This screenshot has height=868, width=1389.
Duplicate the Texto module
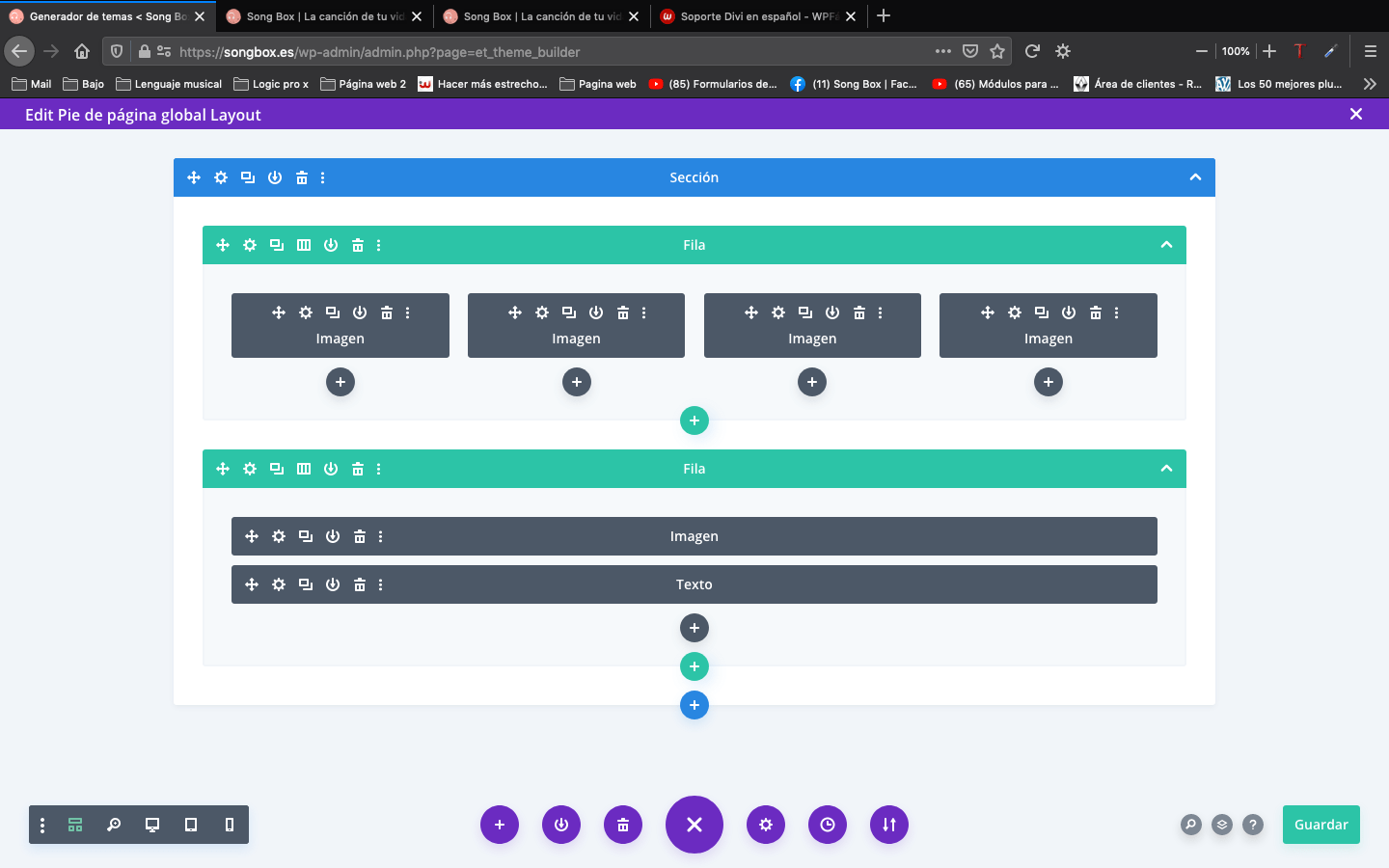[x=306, y=584]
